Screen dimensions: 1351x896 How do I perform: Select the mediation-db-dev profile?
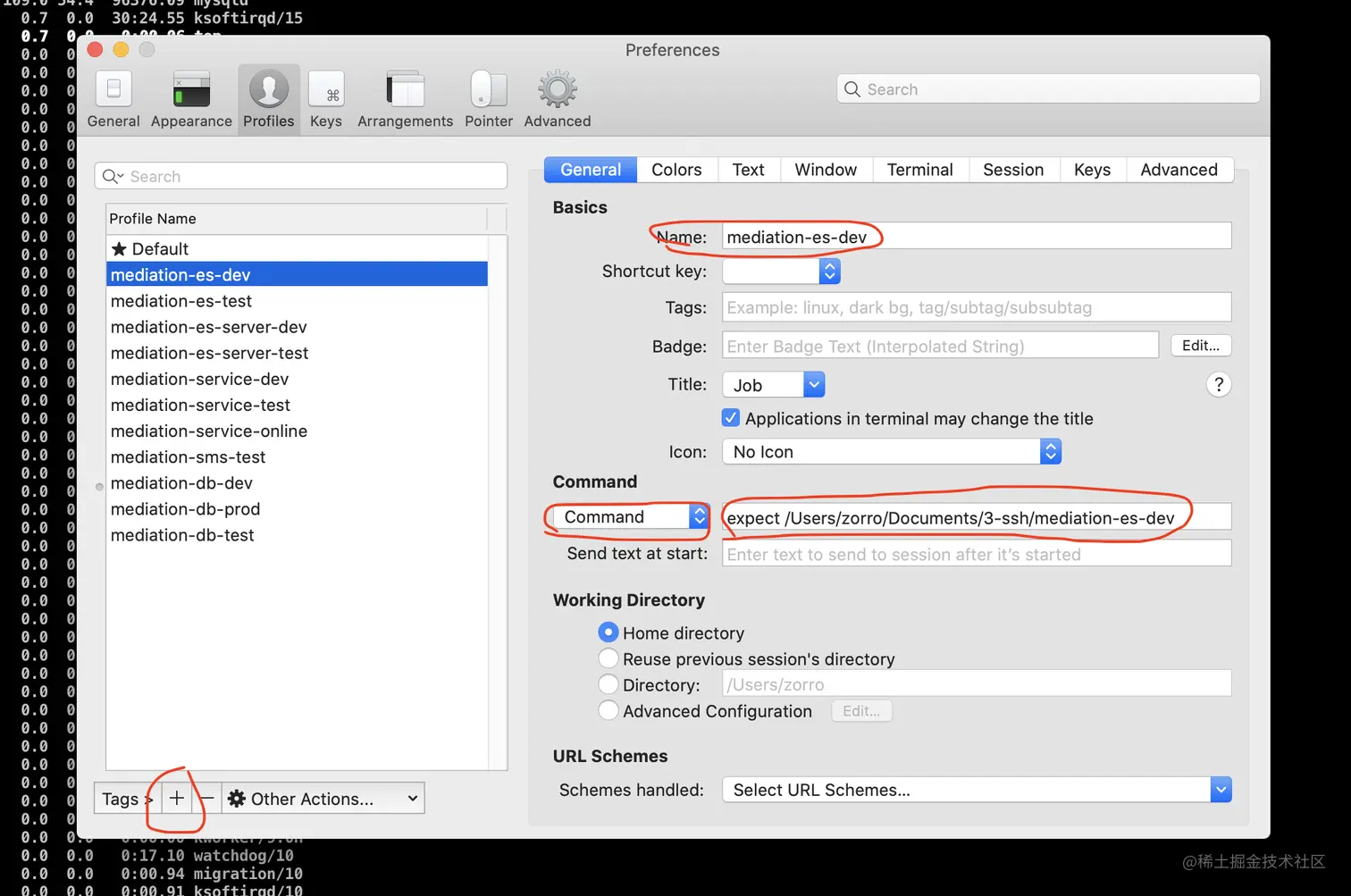pos(297,482)
